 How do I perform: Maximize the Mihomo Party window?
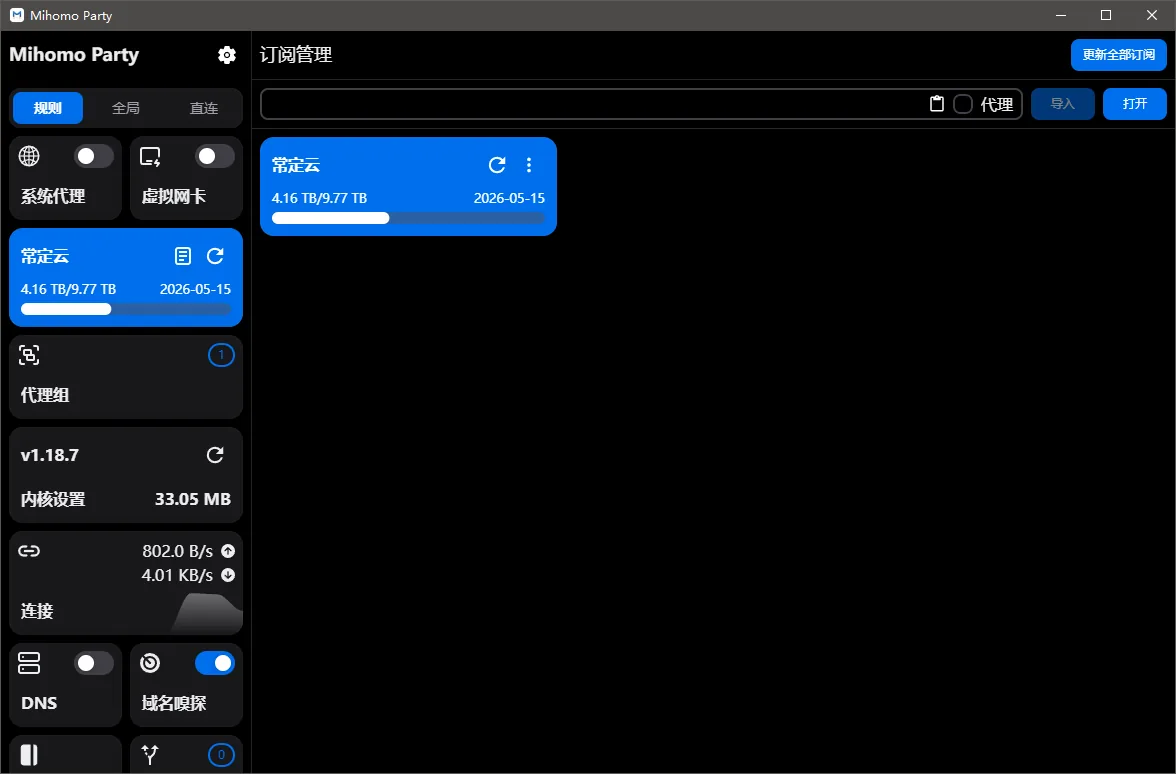[x=1106, y=15]
